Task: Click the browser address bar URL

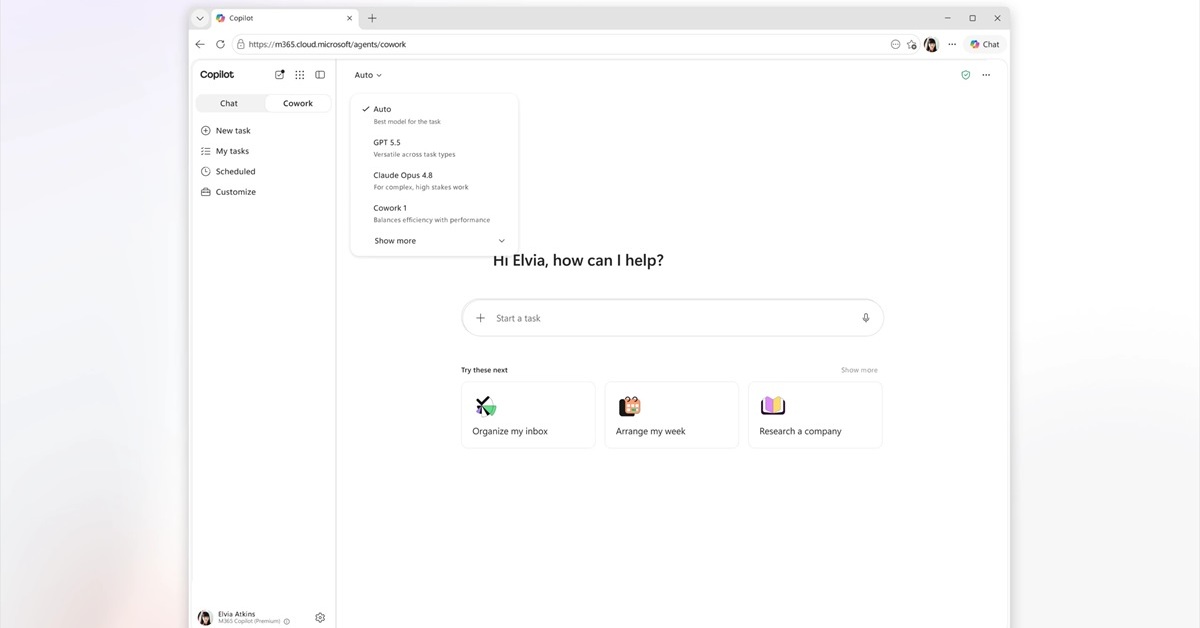Action: coord(327,44)
